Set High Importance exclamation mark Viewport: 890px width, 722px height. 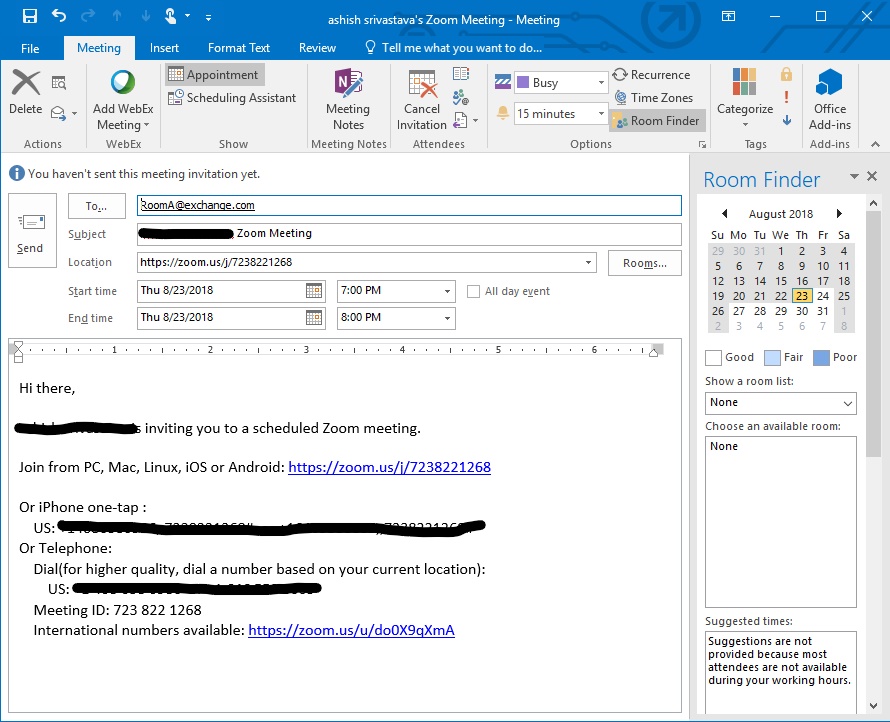[786, 97]
